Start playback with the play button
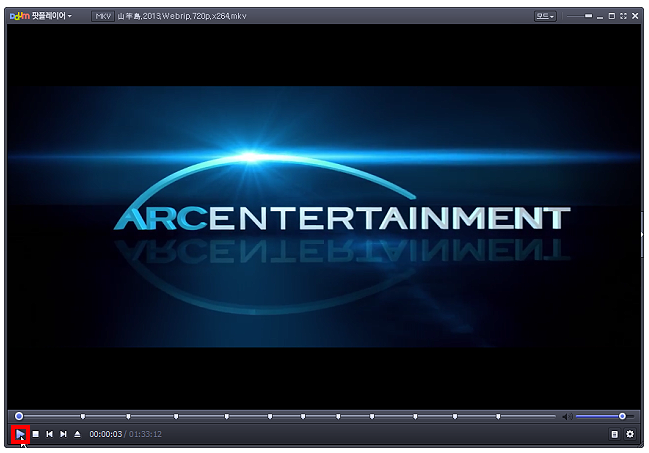 [20, 434]
